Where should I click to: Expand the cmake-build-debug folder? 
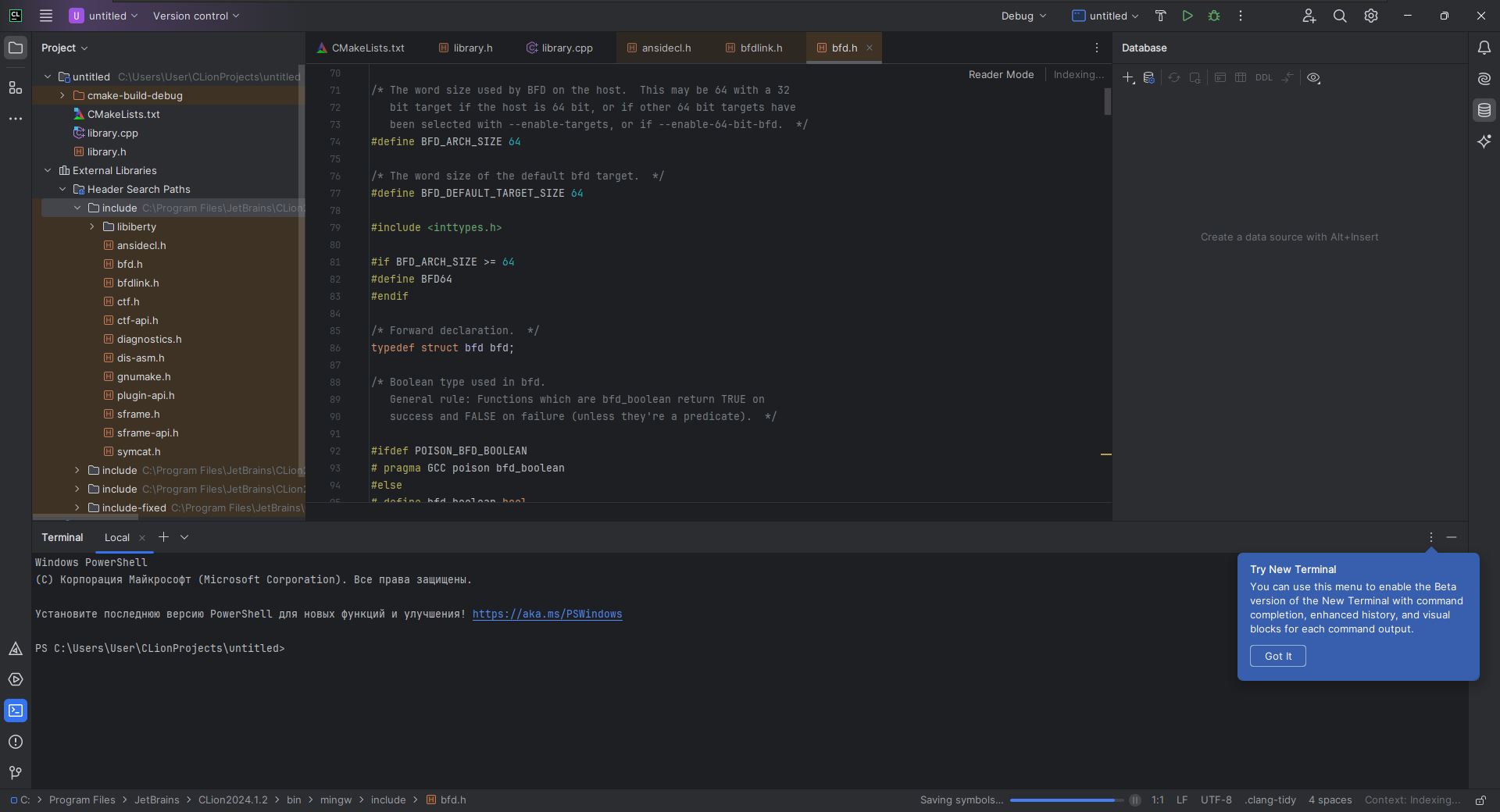[62, 95]
